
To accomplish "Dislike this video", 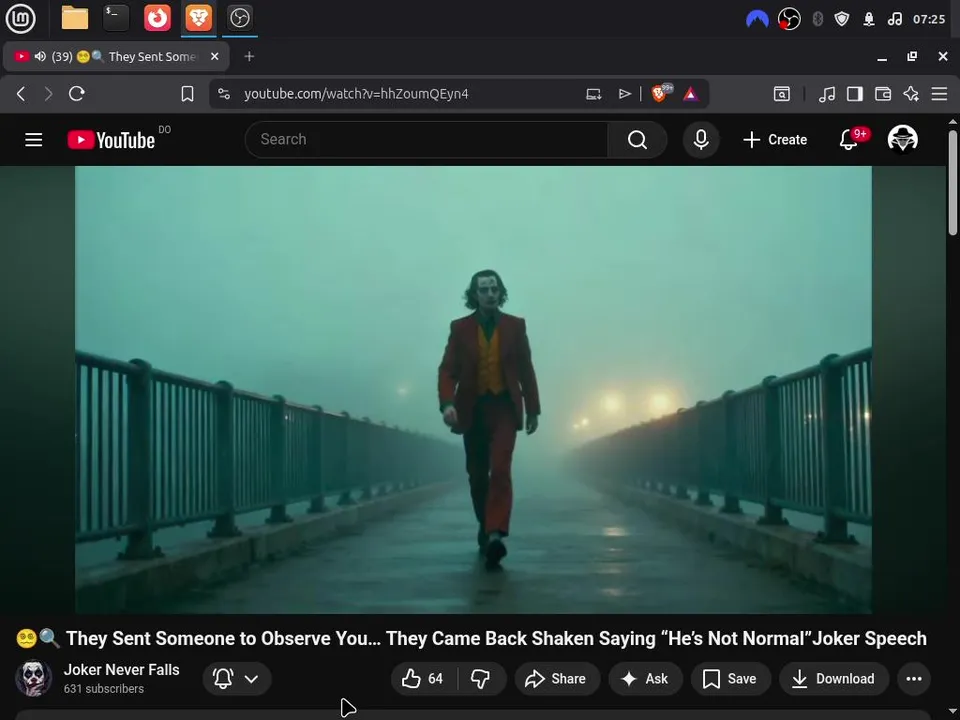I will (x=481, y=678).
